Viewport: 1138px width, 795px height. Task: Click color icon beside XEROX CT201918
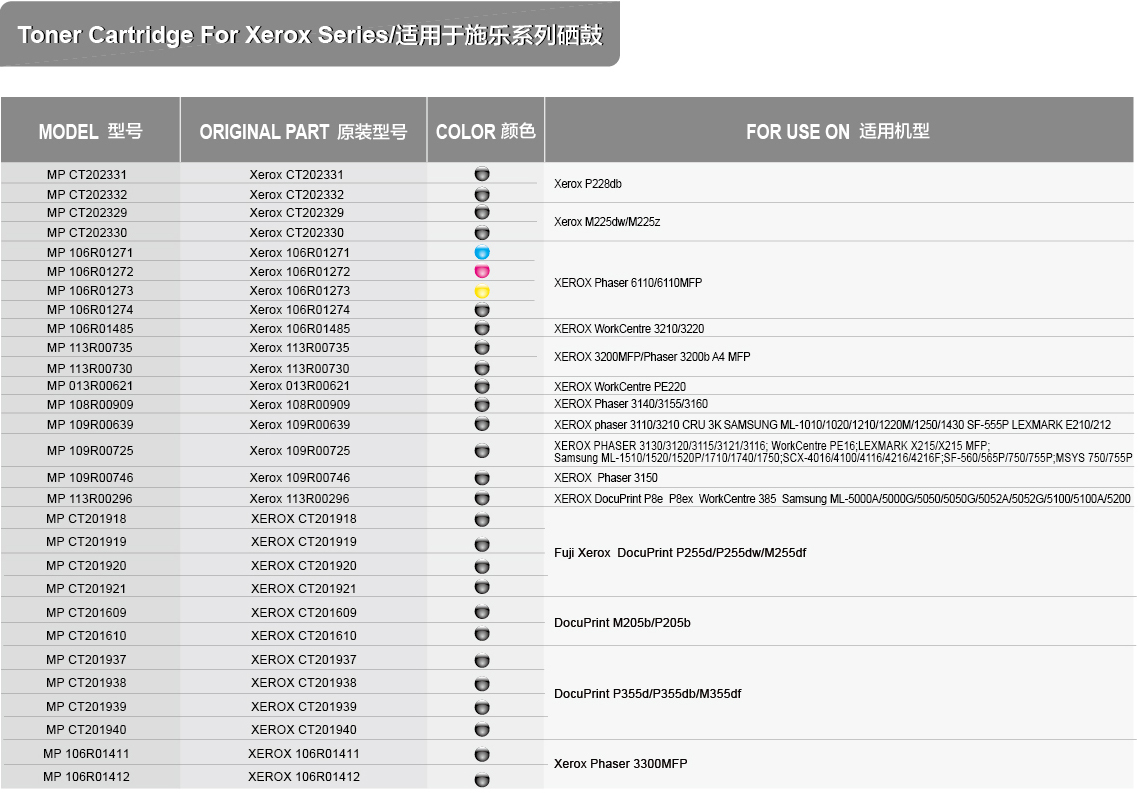tap(482, 520)
